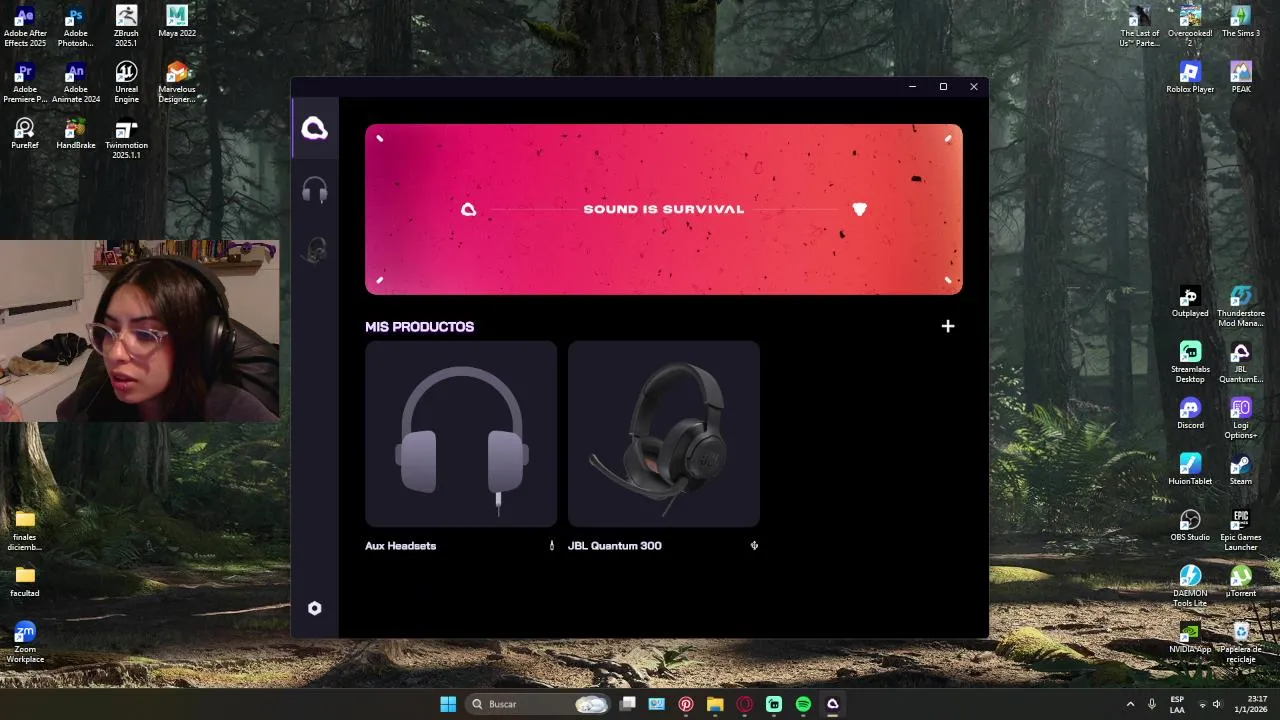Select The Sims 3 desktop shortcut

(1241, 22)
